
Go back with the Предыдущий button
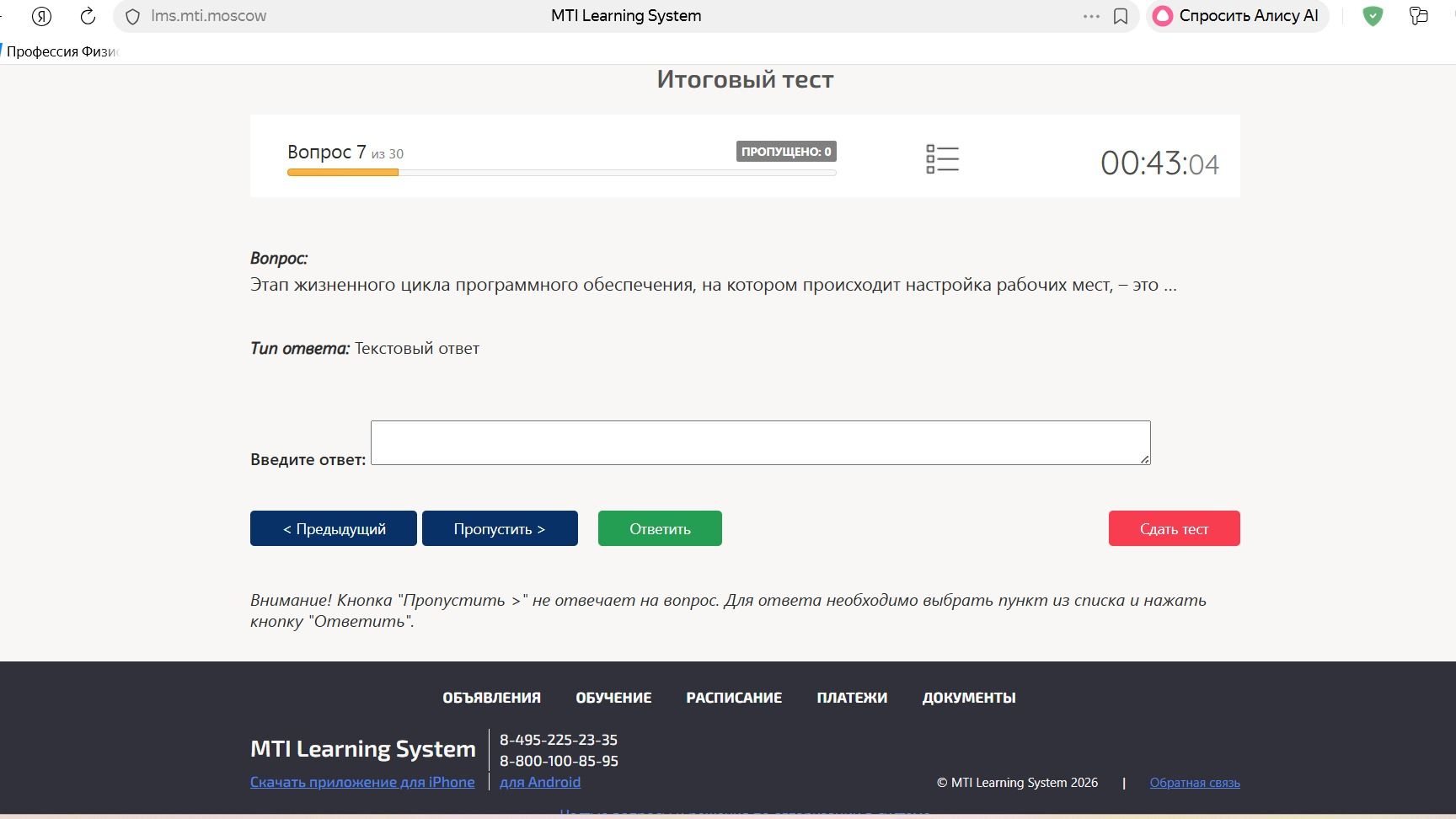[x=334, y=528]
